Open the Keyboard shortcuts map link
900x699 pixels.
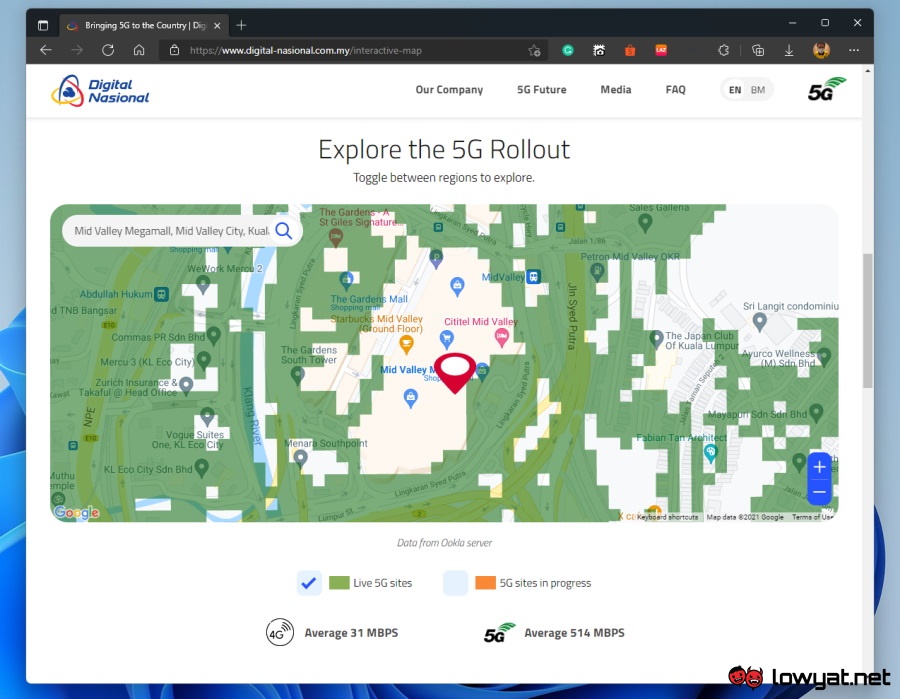pyautogui.click(x=667, y=517)
